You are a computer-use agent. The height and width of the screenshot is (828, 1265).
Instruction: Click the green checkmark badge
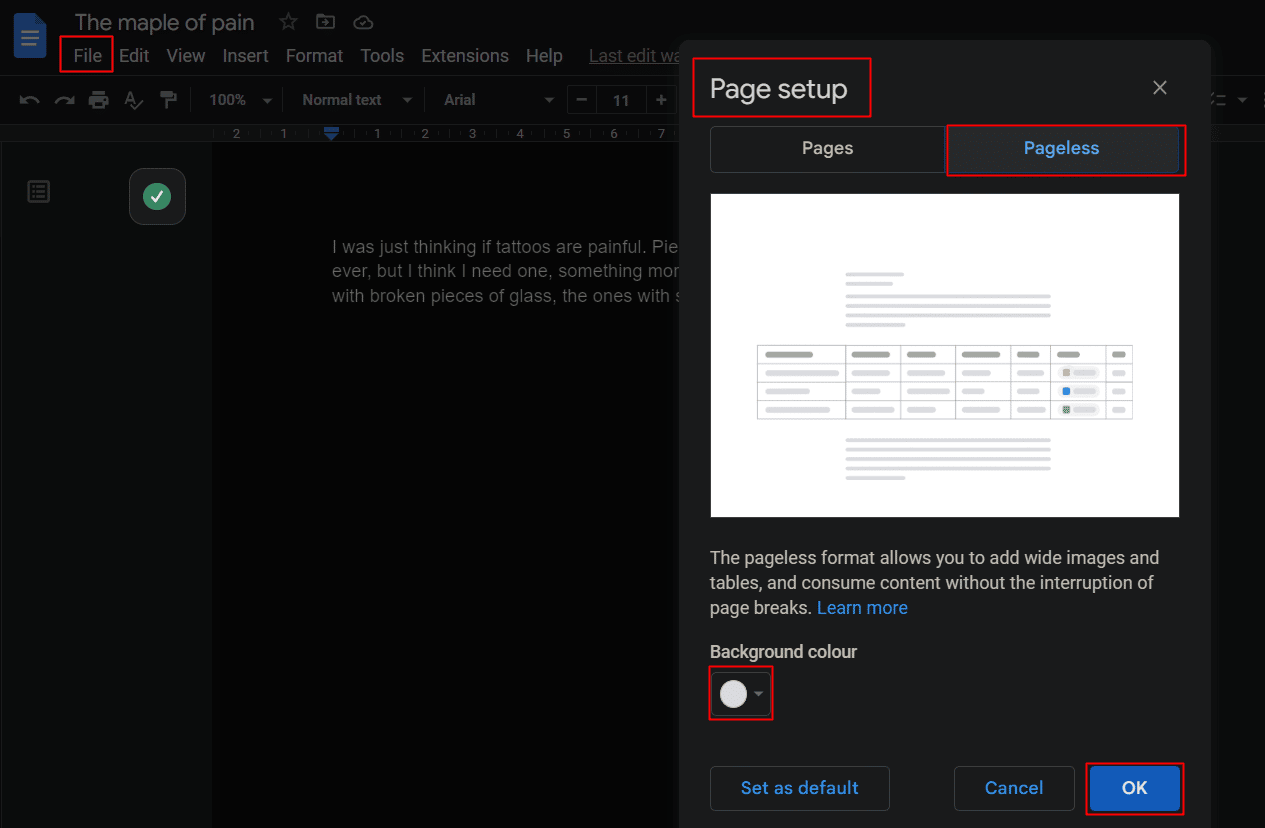(157, 196)
